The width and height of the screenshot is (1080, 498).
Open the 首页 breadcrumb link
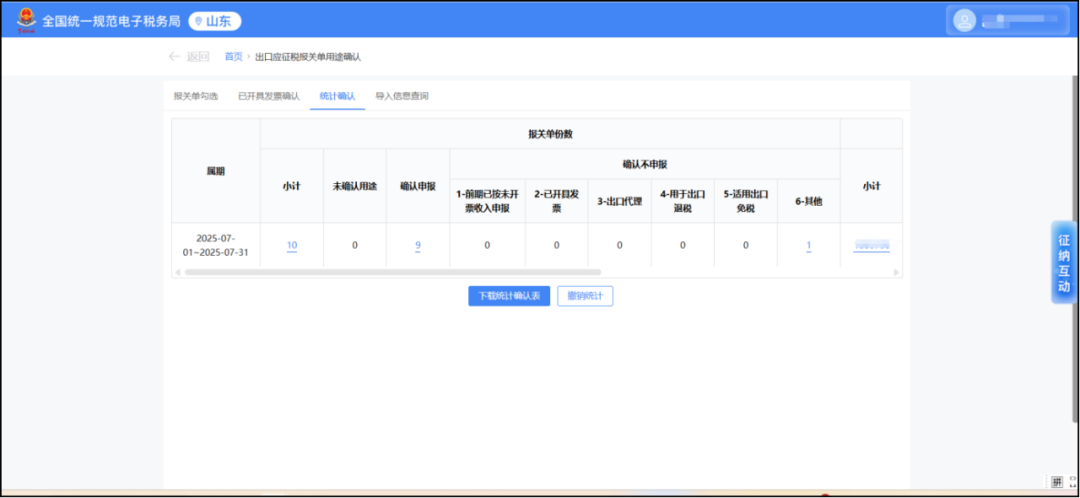(233, 57)
